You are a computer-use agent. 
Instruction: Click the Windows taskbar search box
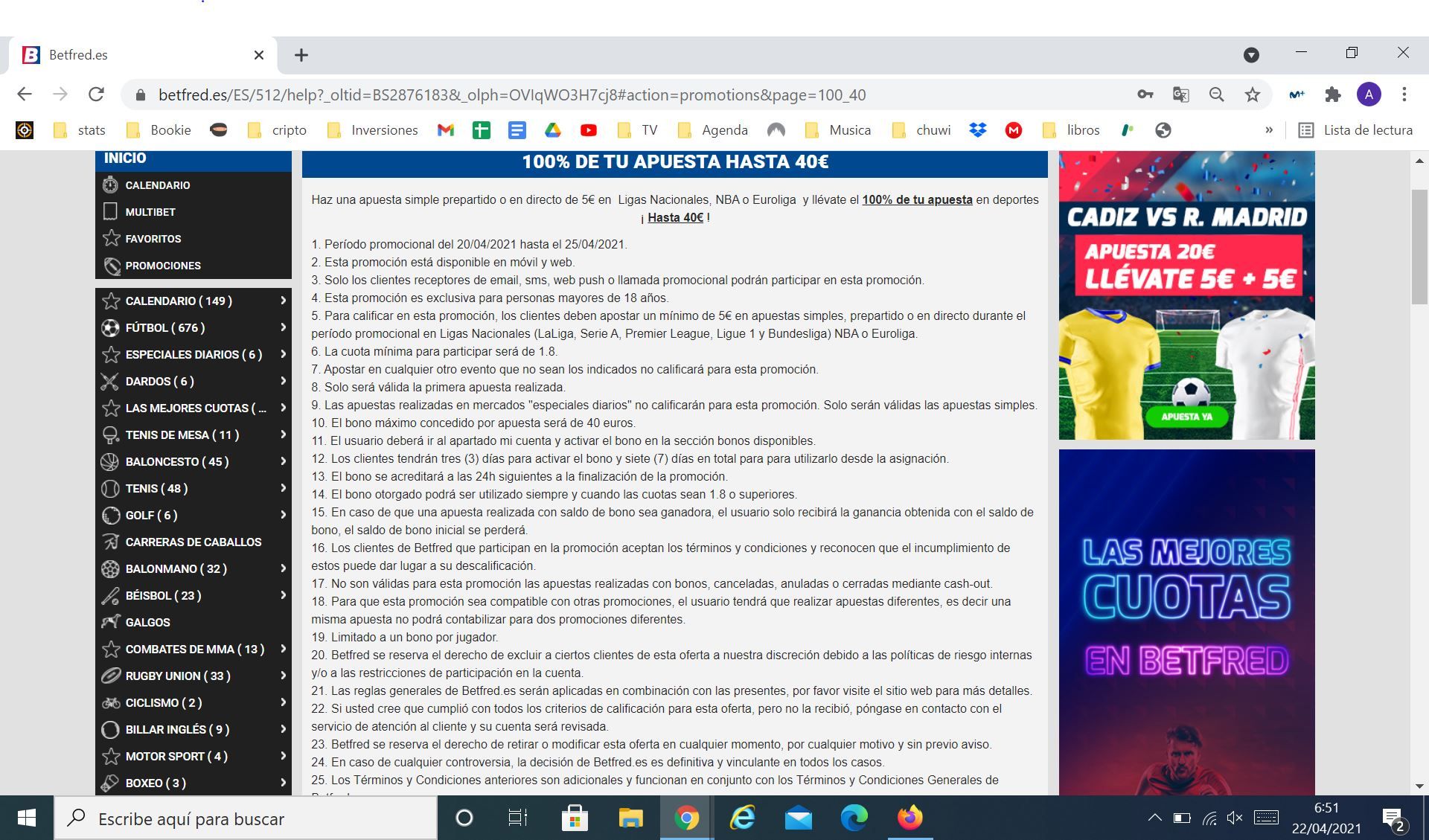(x=246, y=818)
